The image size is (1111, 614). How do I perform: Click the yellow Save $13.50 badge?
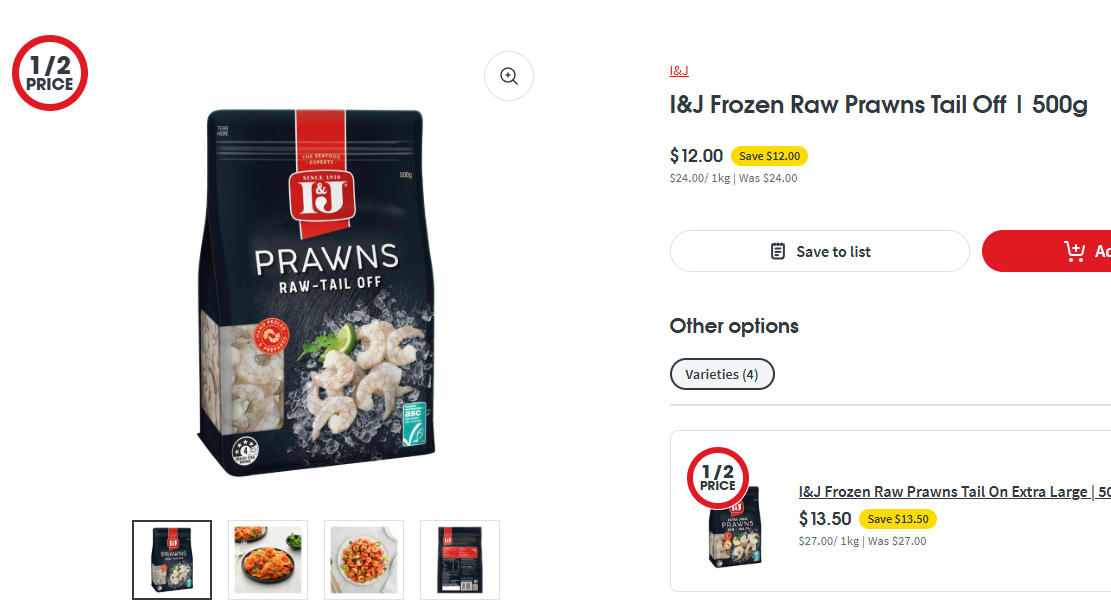pyautogui.click(x=898, y=519)
